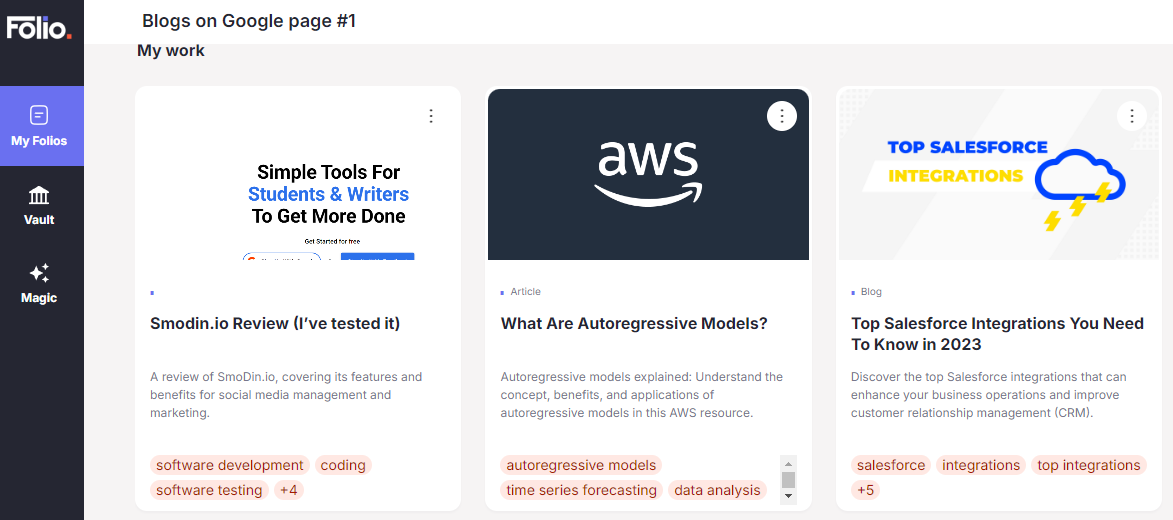
Task: Open What Are Autoregressive Models title
Action: pyautogui.click(x=634, y=323)
